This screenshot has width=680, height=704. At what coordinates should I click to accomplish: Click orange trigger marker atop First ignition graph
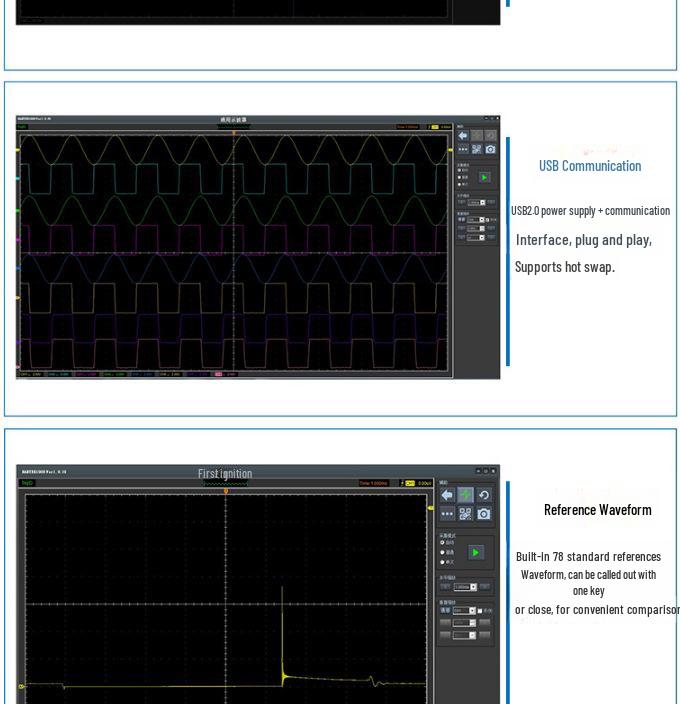pyautogui.click(x=226, y=491)
